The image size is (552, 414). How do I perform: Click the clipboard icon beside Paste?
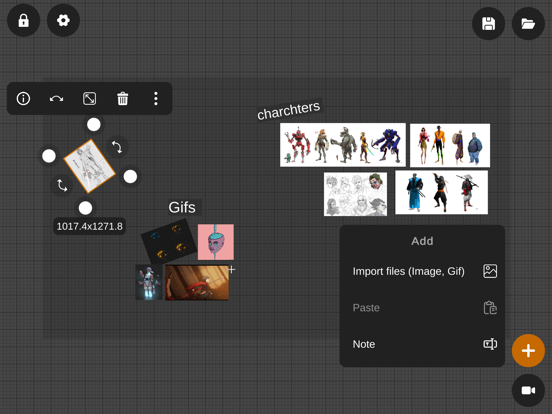490,308
